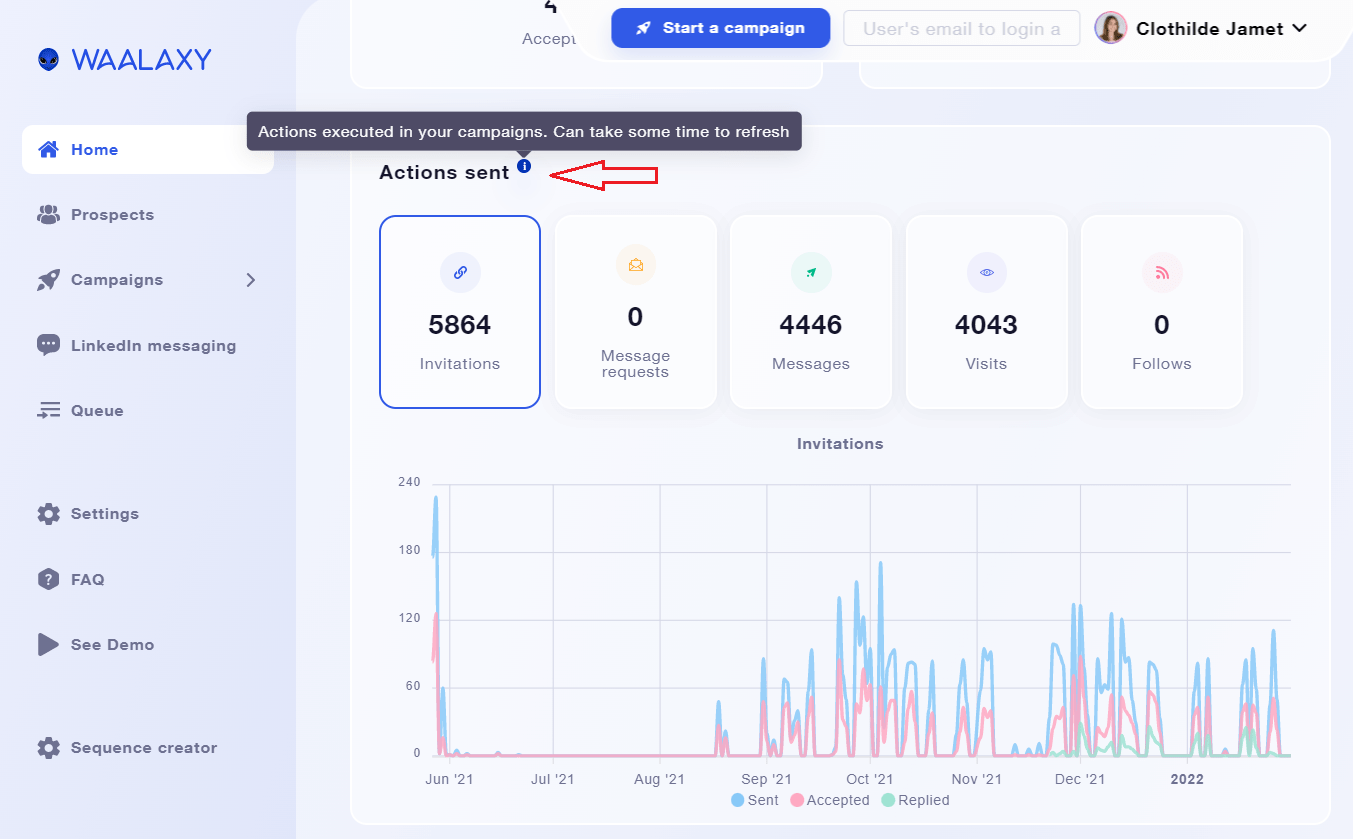This screenshot has width=1353, height=839.
Task: Open LinkedIn messaging page
Action: 153,346
